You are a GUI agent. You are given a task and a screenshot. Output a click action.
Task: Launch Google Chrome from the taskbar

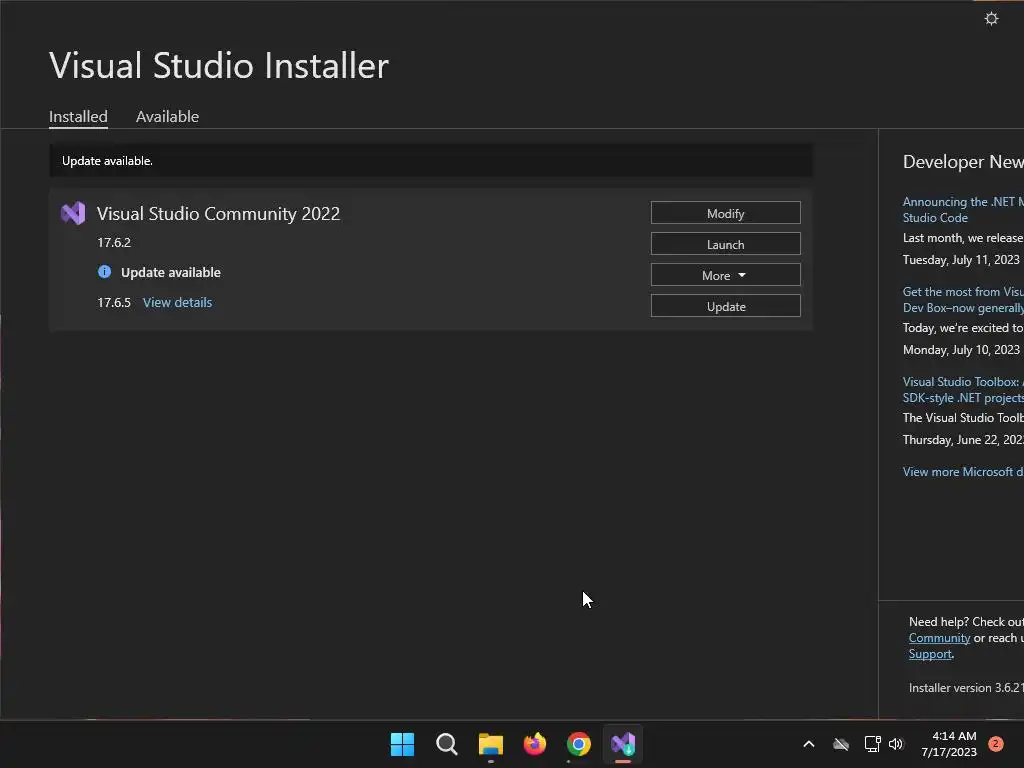pos(579,744)
